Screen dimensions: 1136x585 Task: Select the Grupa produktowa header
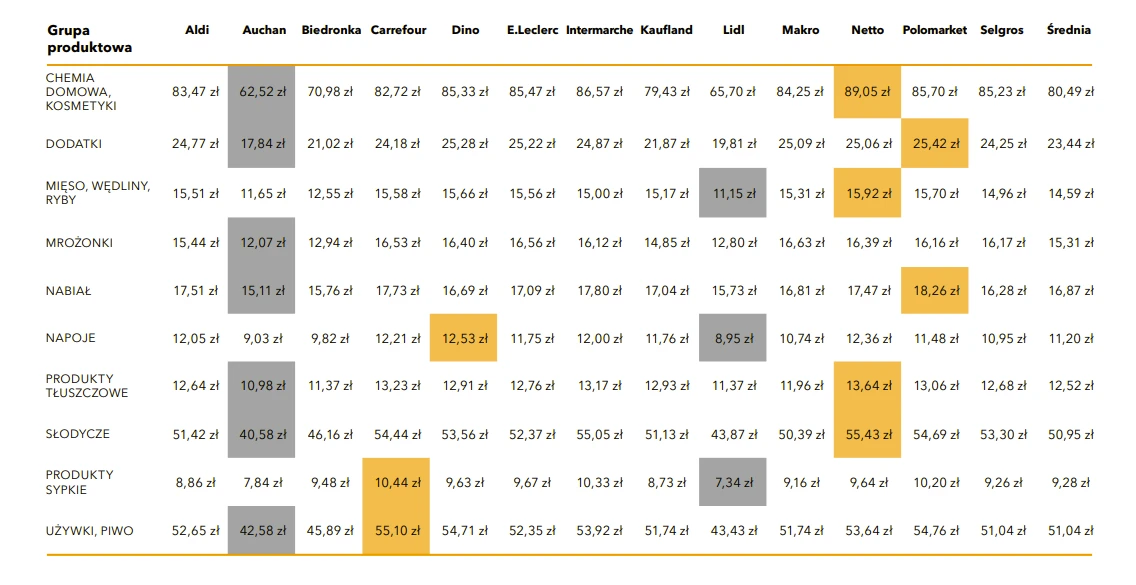[90, 39]
